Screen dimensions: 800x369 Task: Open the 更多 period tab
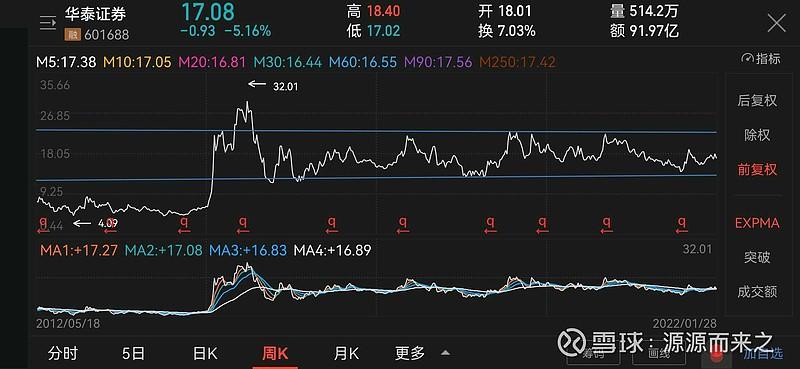coord(410,353)
